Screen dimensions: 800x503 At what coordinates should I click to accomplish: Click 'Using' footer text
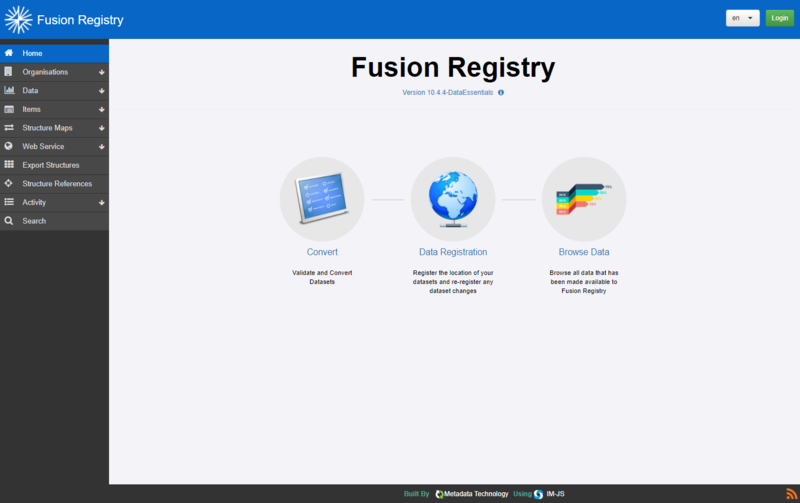click(x=522, y=494)
